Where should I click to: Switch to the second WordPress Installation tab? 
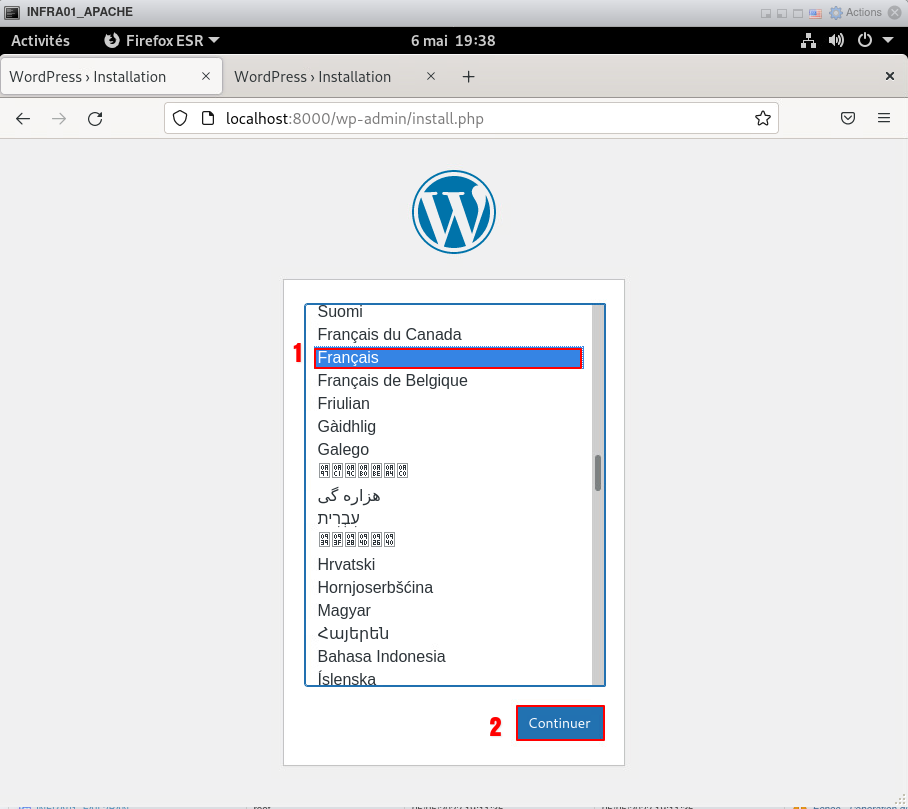tap(312, 77)
